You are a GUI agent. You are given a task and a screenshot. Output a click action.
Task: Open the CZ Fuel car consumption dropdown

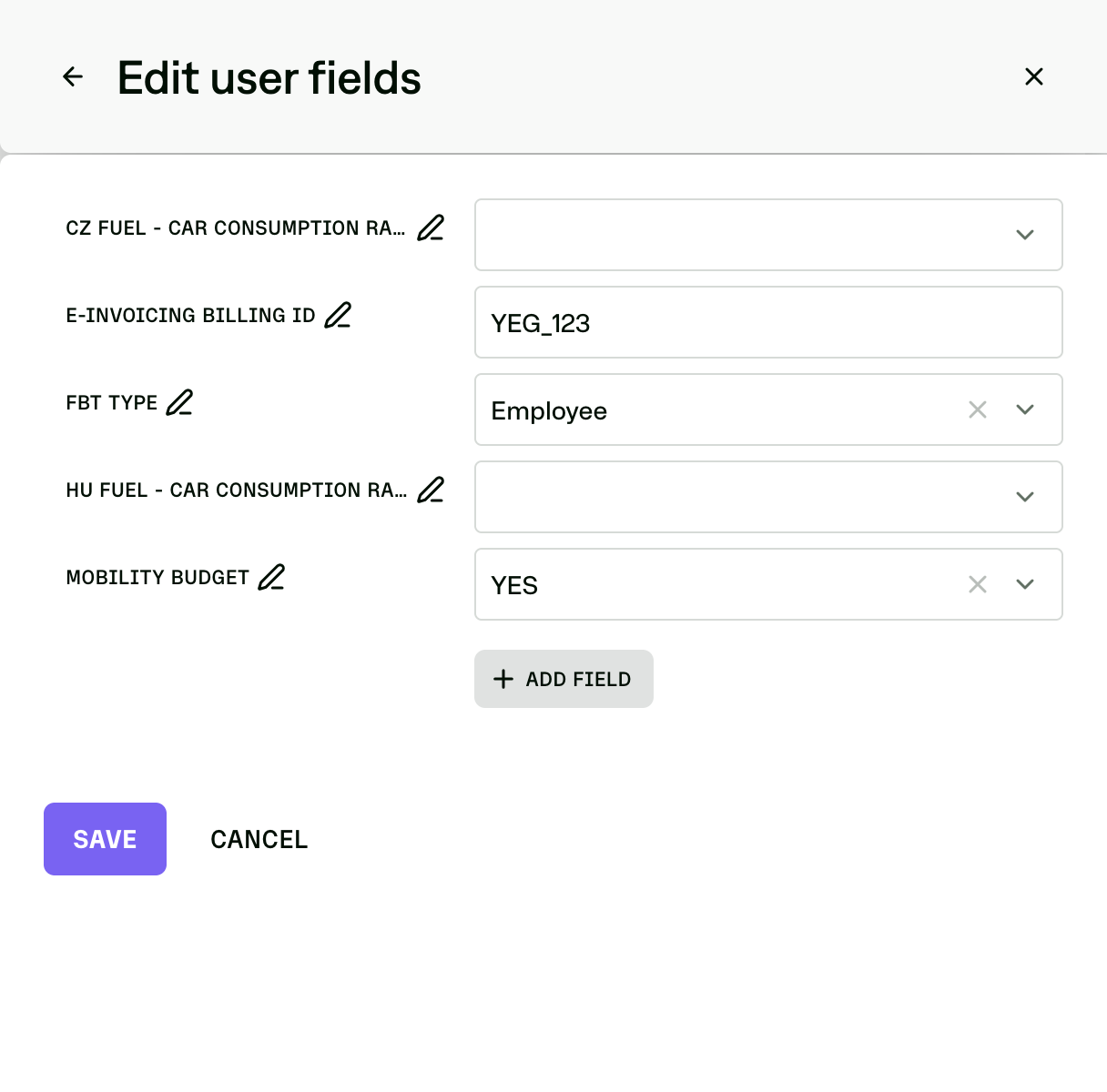pyautogui.click(x=768, y=235)
